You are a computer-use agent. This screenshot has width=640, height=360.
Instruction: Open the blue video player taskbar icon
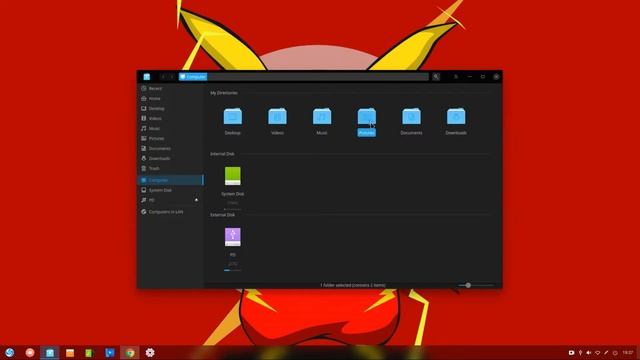click(x=110, y=353)
